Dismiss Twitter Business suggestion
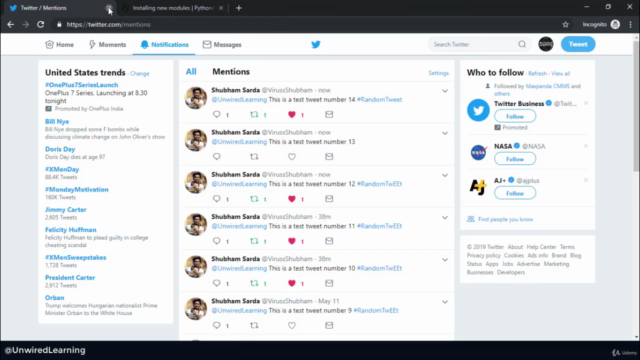 [x=586, y=103]
